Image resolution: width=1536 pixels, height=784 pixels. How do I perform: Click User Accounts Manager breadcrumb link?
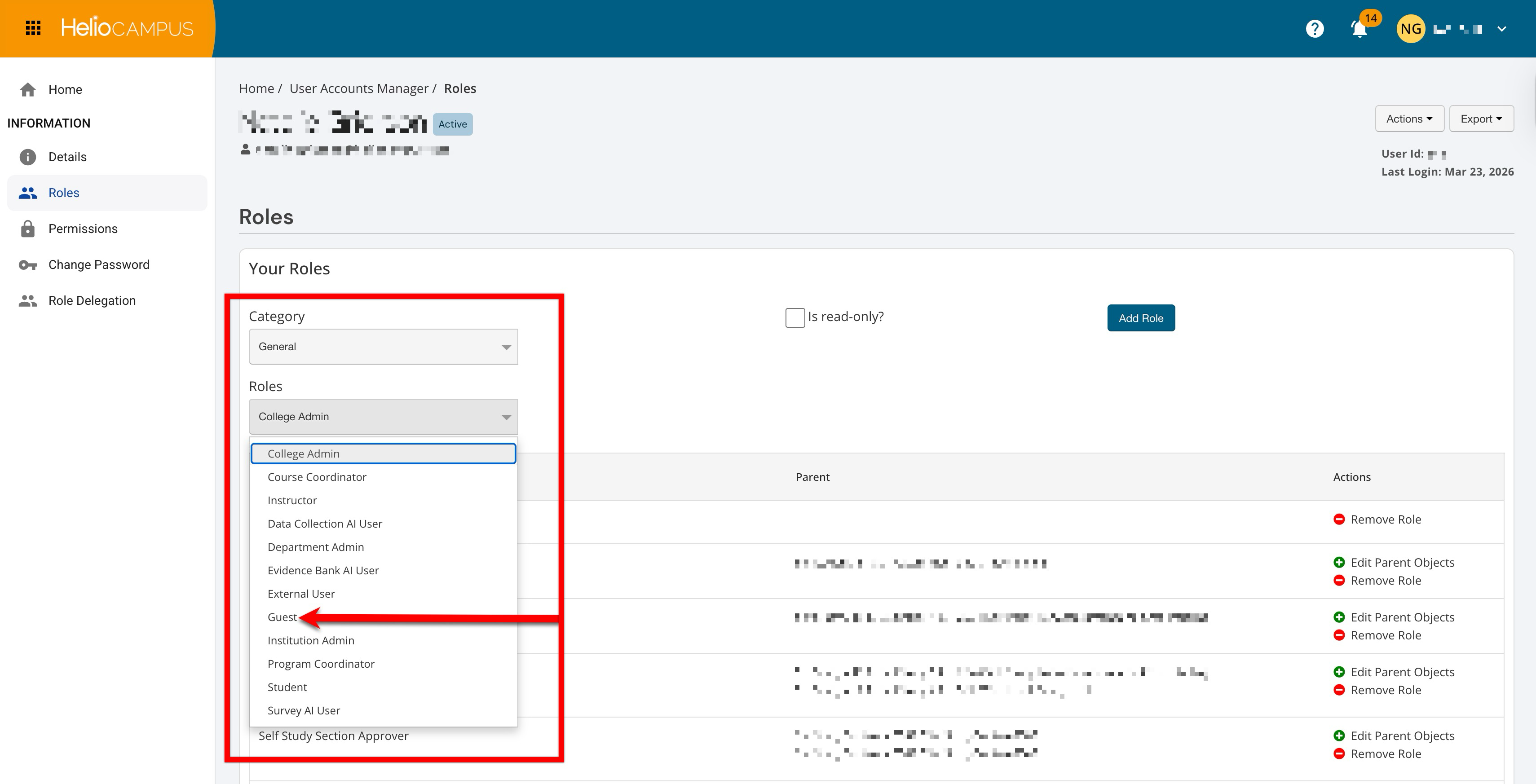[359, 88]
